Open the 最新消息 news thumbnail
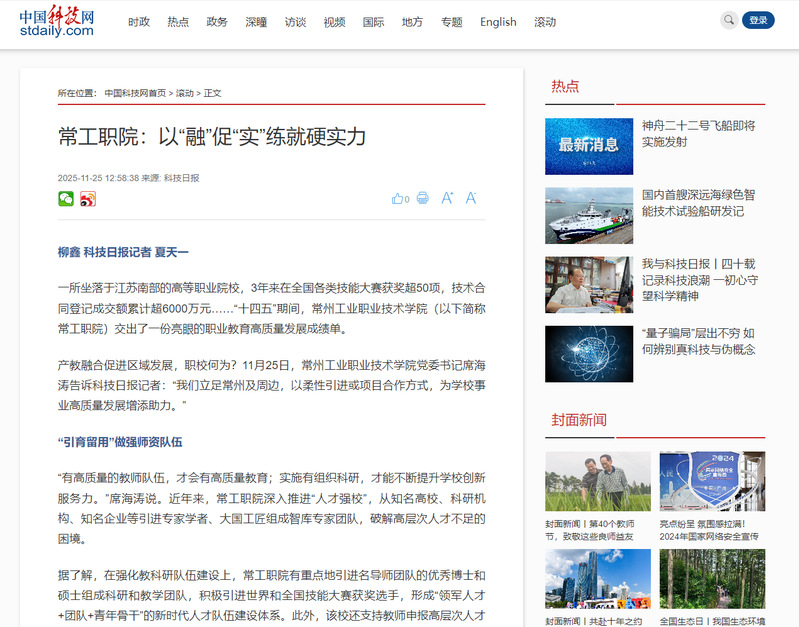The image size is (799, 627). tap(589, 146)
